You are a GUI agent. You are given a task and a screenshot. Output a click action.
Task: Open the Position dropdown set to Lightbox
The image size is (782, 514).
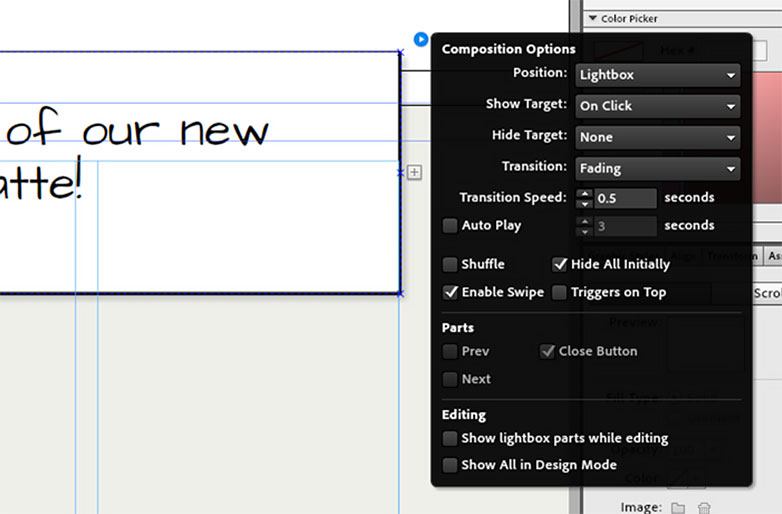tap(657, 75)
